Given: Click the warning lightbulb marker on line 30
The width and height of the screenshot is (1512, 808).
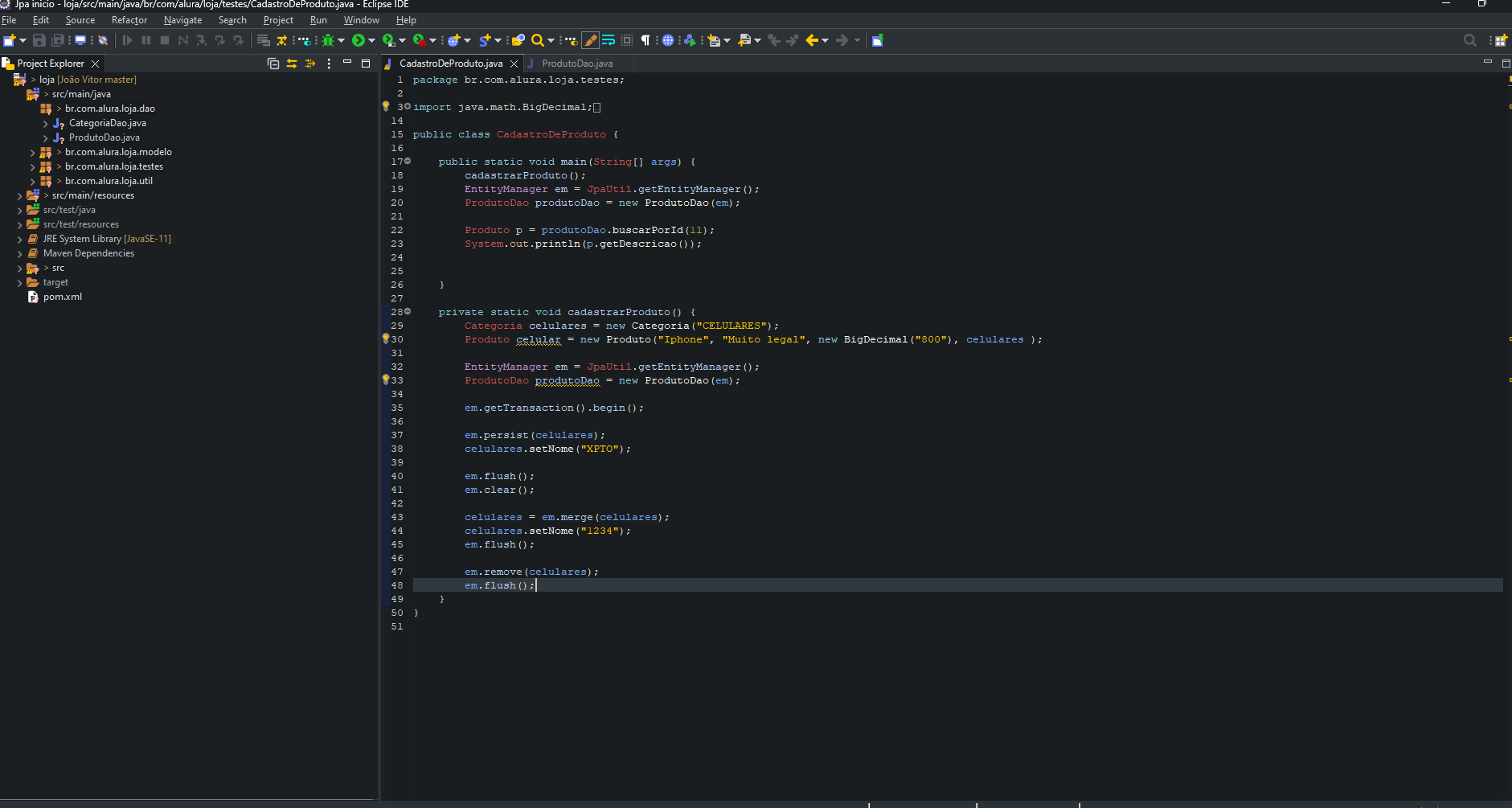Looking at the screenshot, I should click(x=385, y=338).
